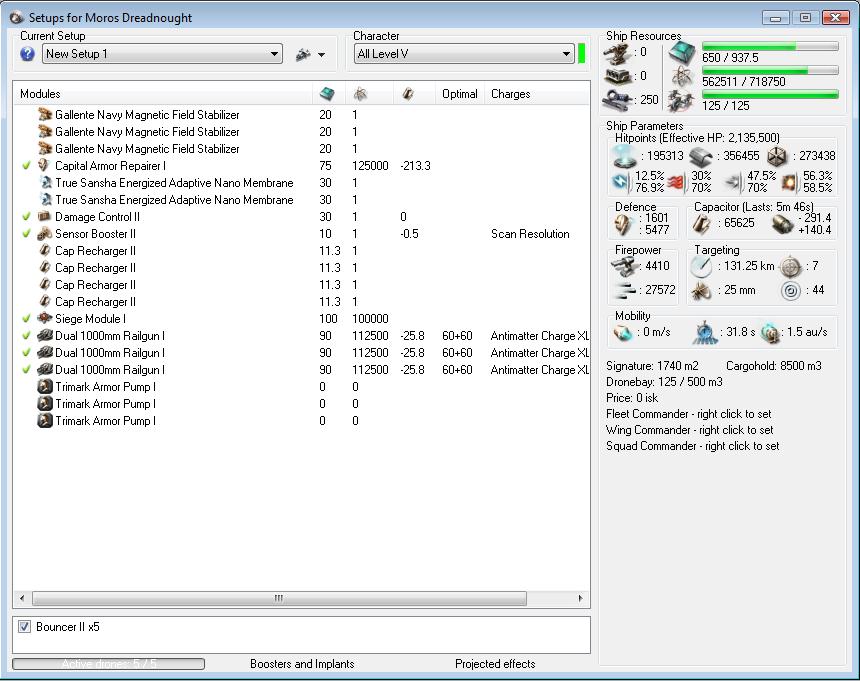Click the scrollbar right arrow
Viewport: 860px width, 681px height.
click(x=580, y=598)
